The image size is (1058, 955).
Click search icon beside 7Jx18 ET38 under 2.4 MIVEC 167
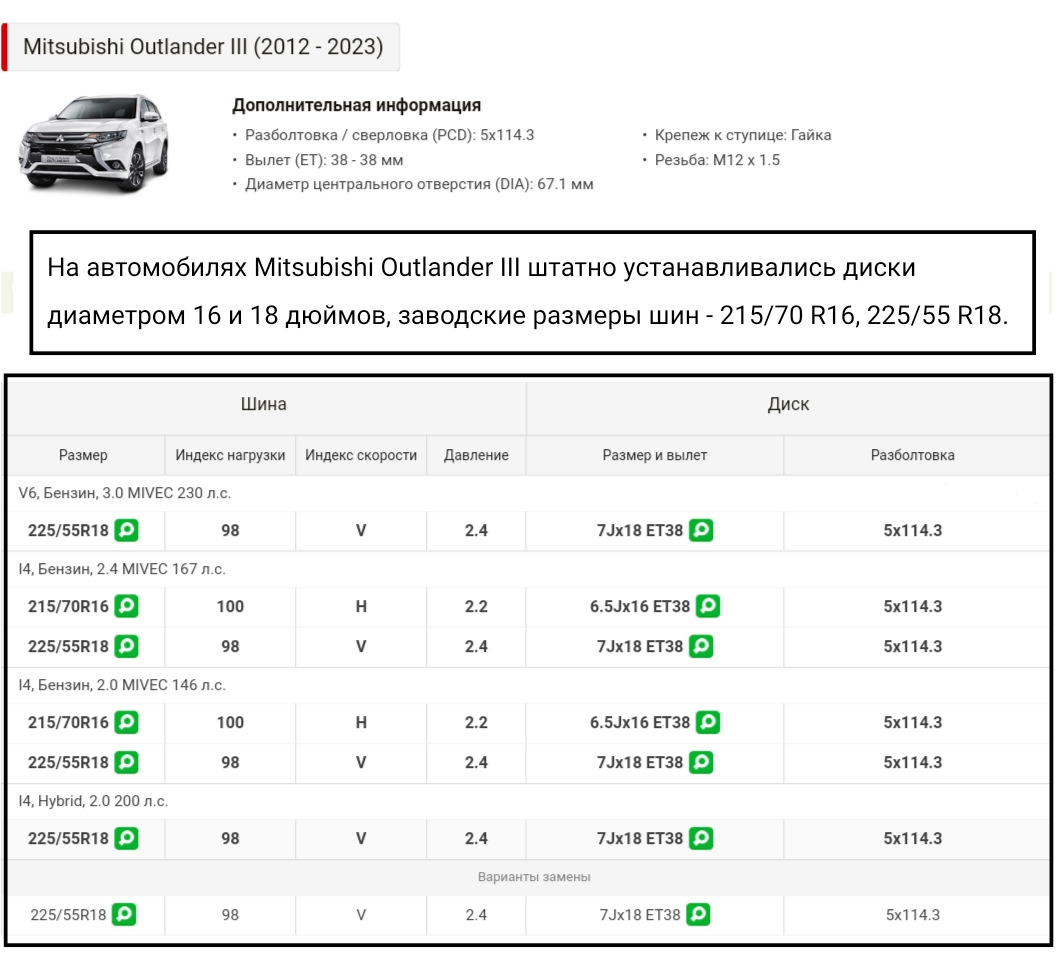click(x=701, y=647)
